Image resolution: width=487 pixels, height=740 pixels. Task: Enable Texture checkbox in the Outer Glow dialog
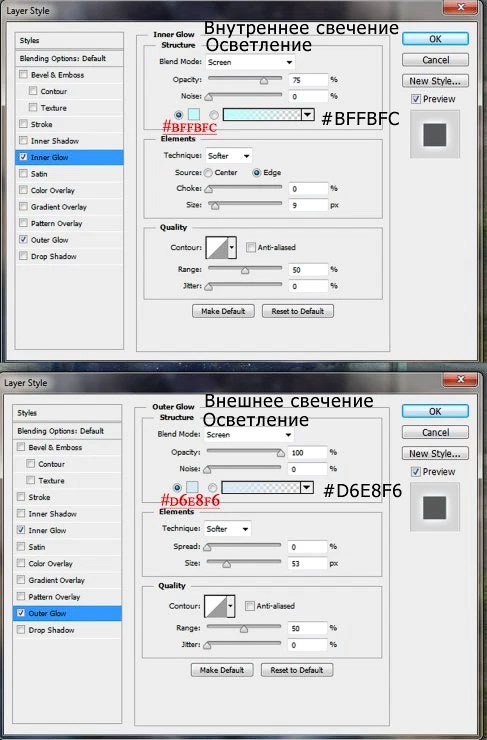(x=31, y=480)
